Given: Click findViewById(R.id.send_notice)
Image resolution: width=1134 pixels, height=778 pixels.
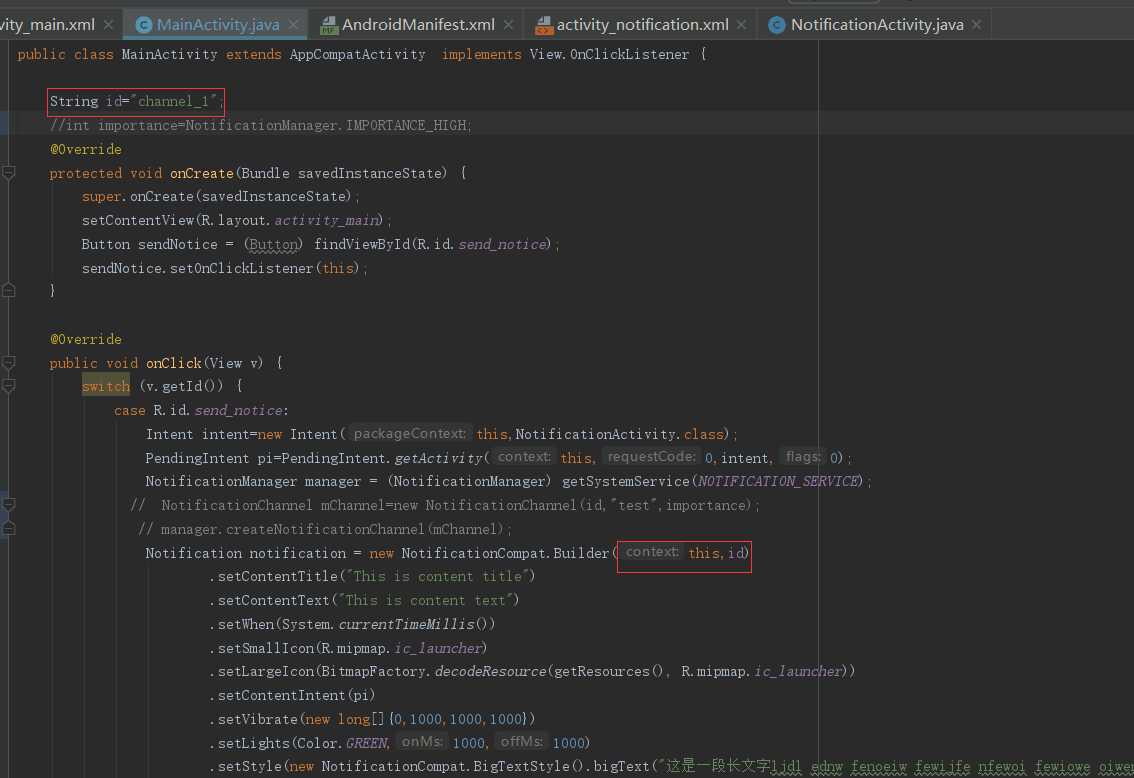Looking at the screenshot, I should 436,244.
